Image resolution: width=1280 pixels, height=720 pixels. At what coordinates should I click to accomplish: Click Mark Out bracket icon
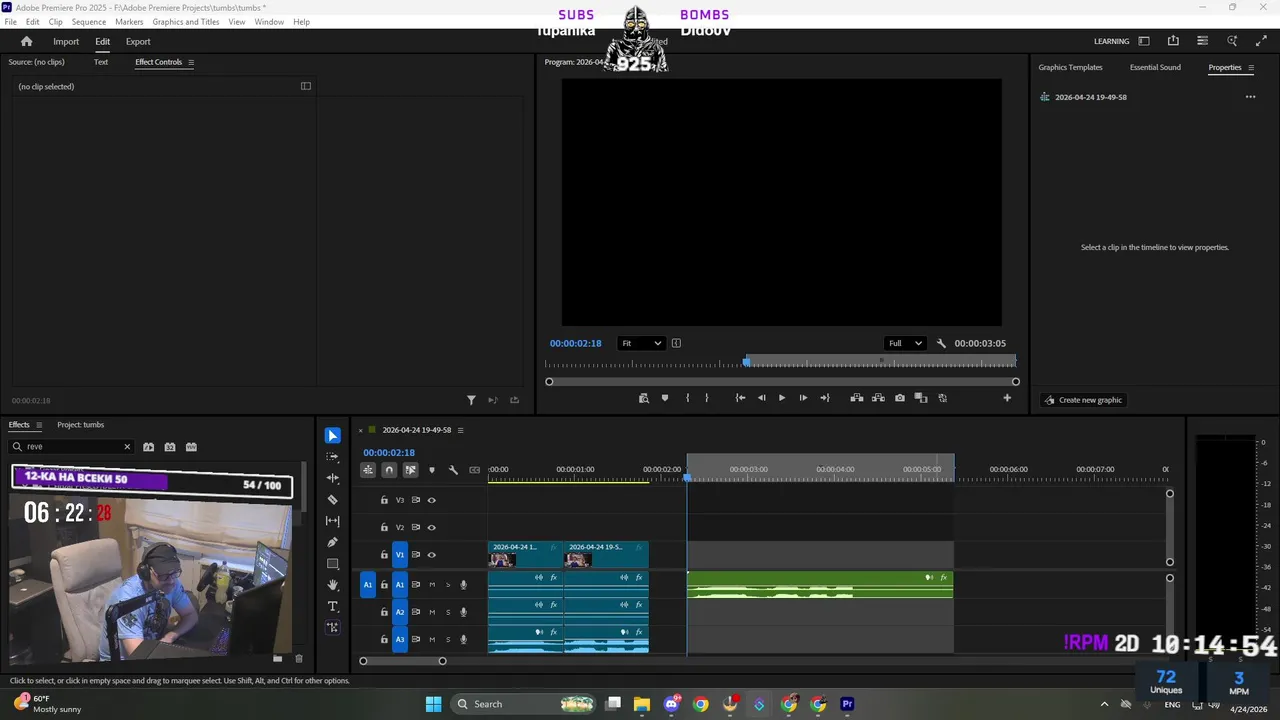(707, 398)
